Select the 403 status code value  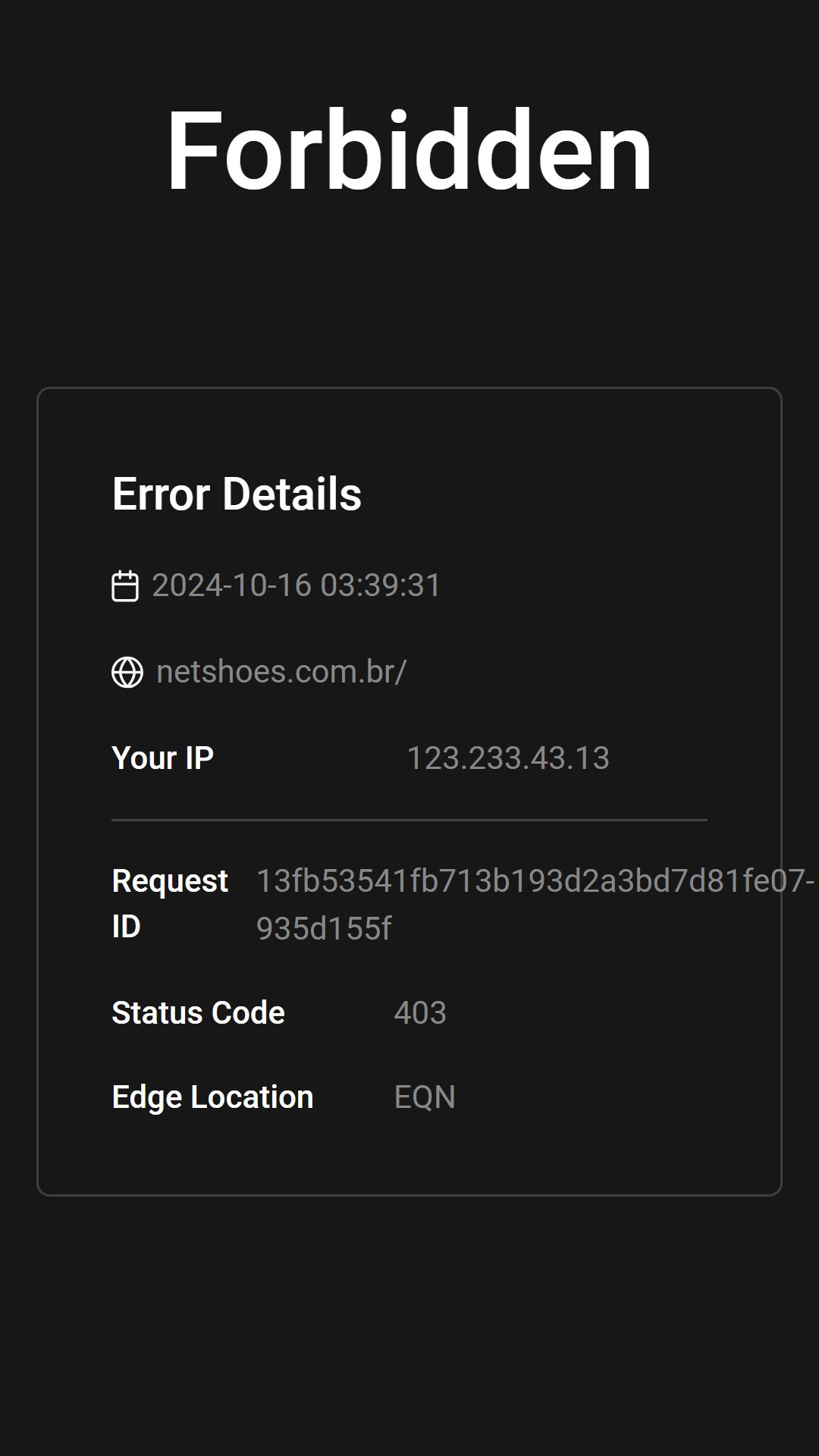click(420, 1013)
